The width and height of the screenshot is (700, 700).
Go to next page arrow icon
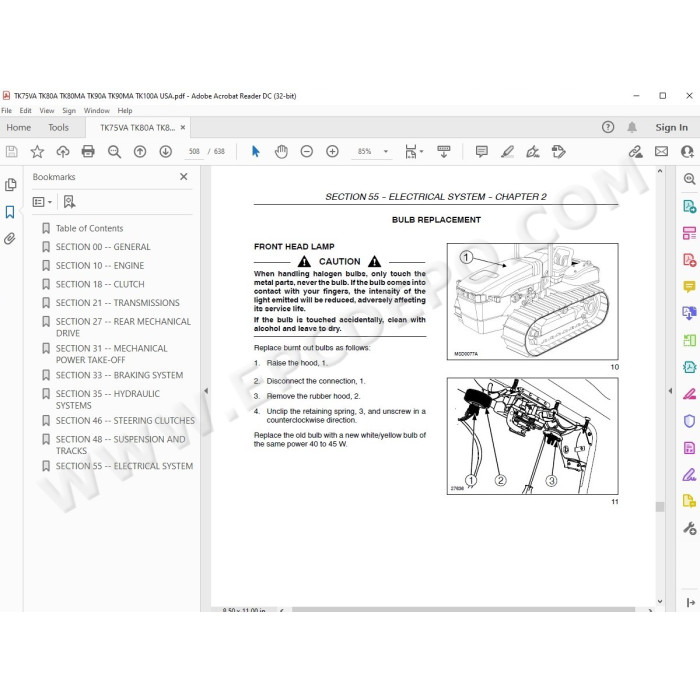click(x=166, y=152)
